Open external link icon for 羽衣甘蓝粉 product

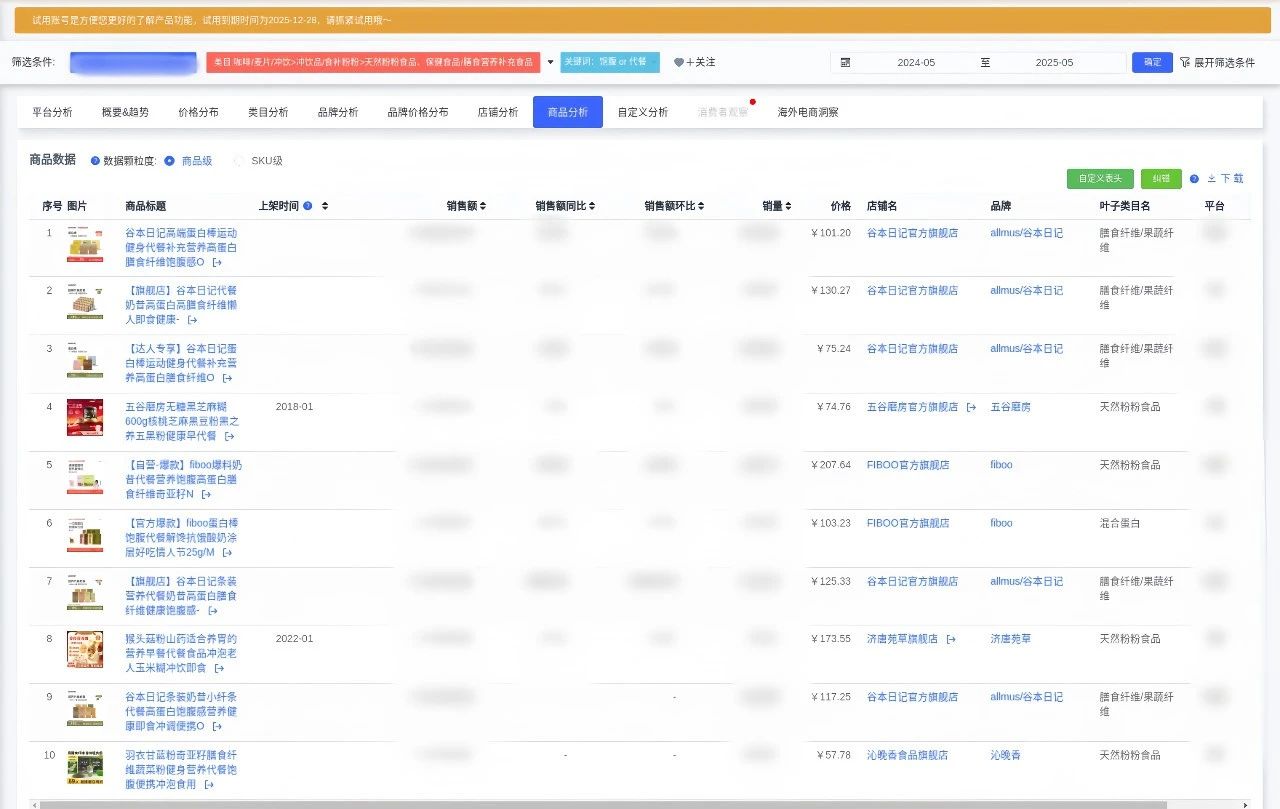click(209, 784)
